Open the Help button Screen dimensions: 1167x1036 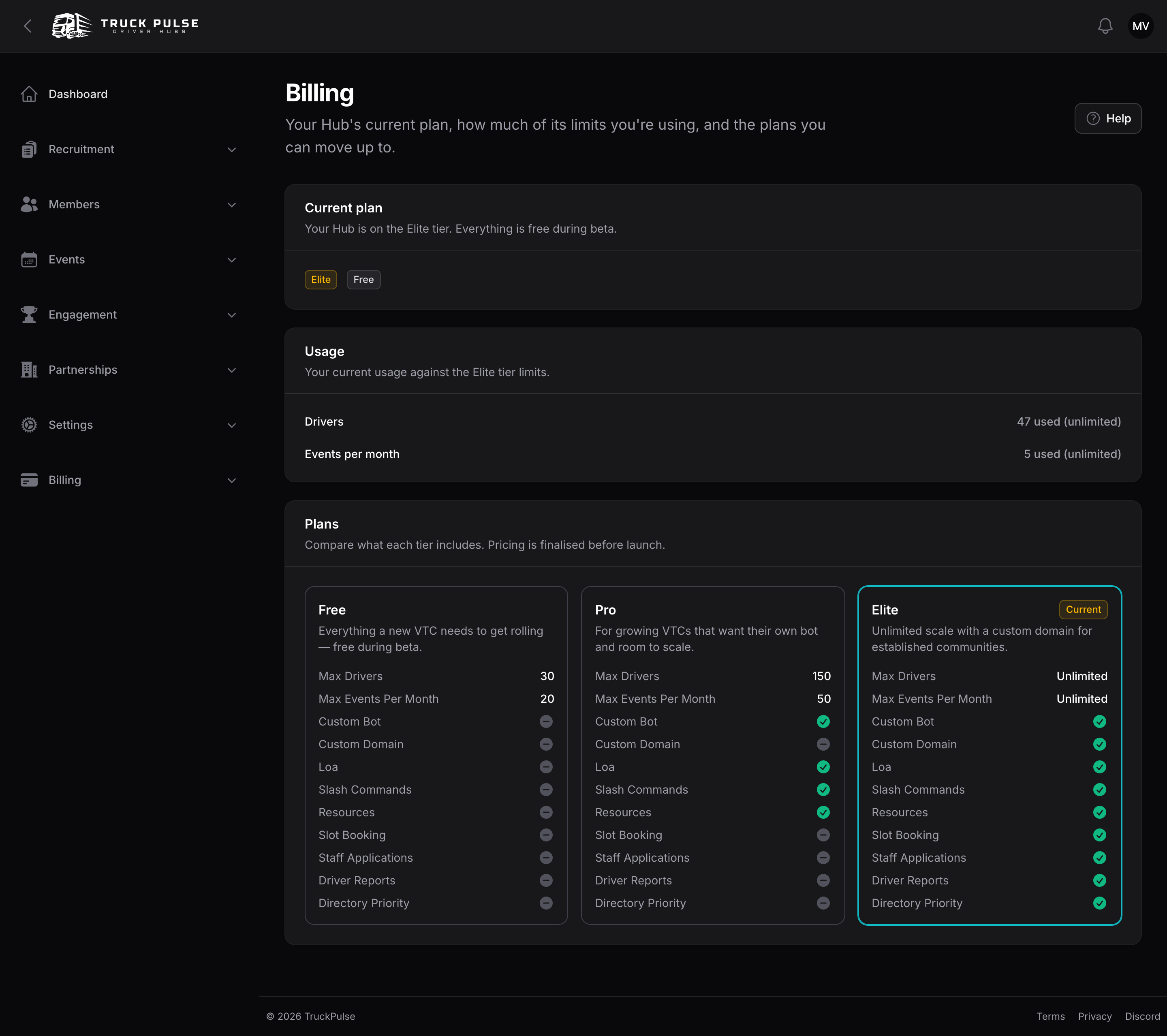[1107, 118]
